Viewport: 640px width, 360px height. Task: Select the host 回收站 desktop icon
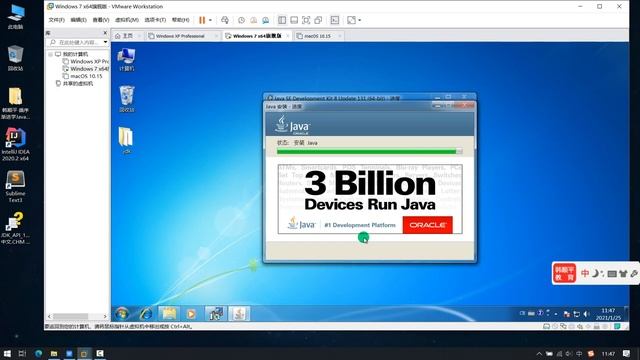coord(15,58)
